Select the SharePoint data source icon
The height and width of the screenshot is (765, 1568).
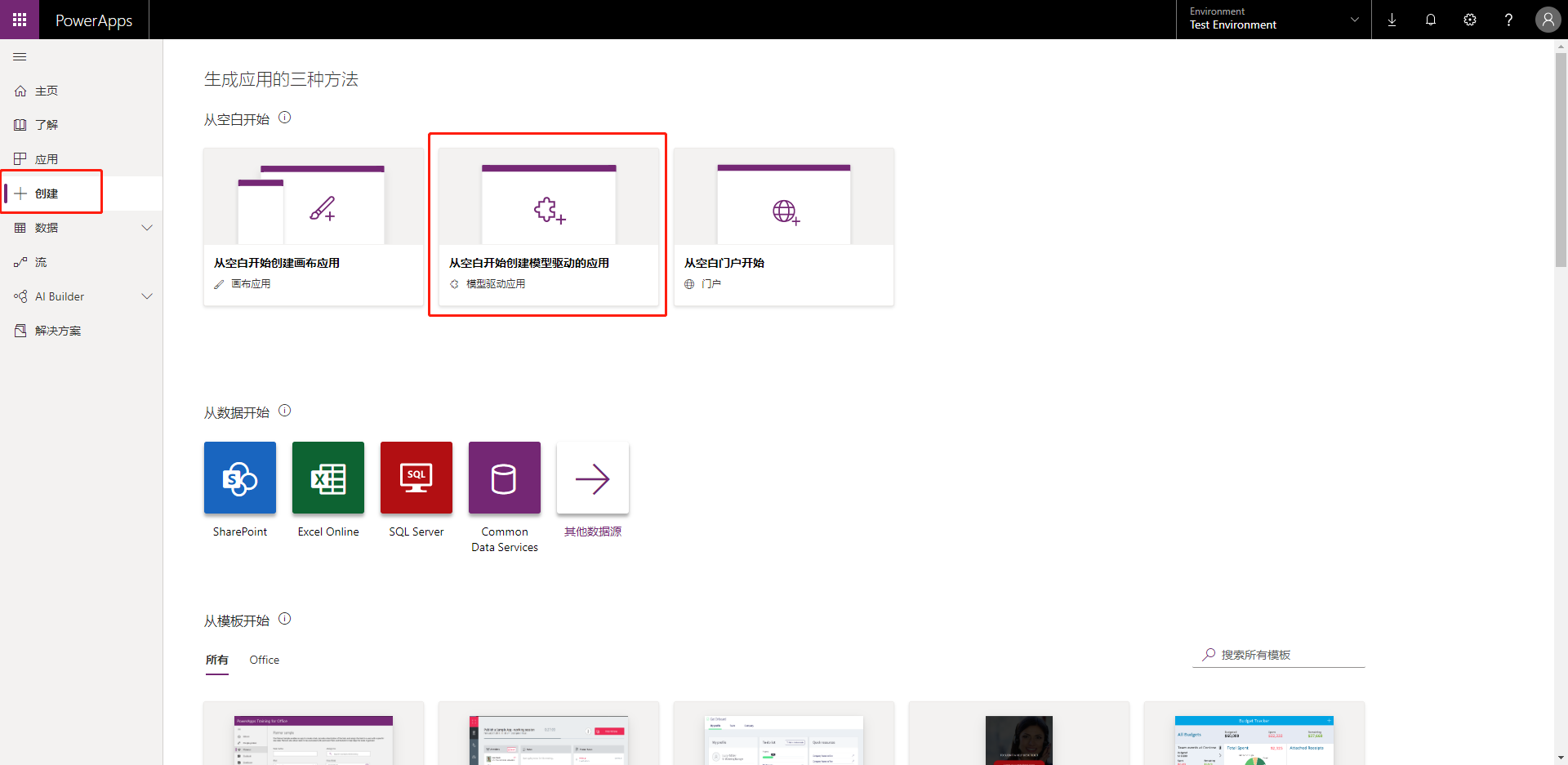pos(239,478)
